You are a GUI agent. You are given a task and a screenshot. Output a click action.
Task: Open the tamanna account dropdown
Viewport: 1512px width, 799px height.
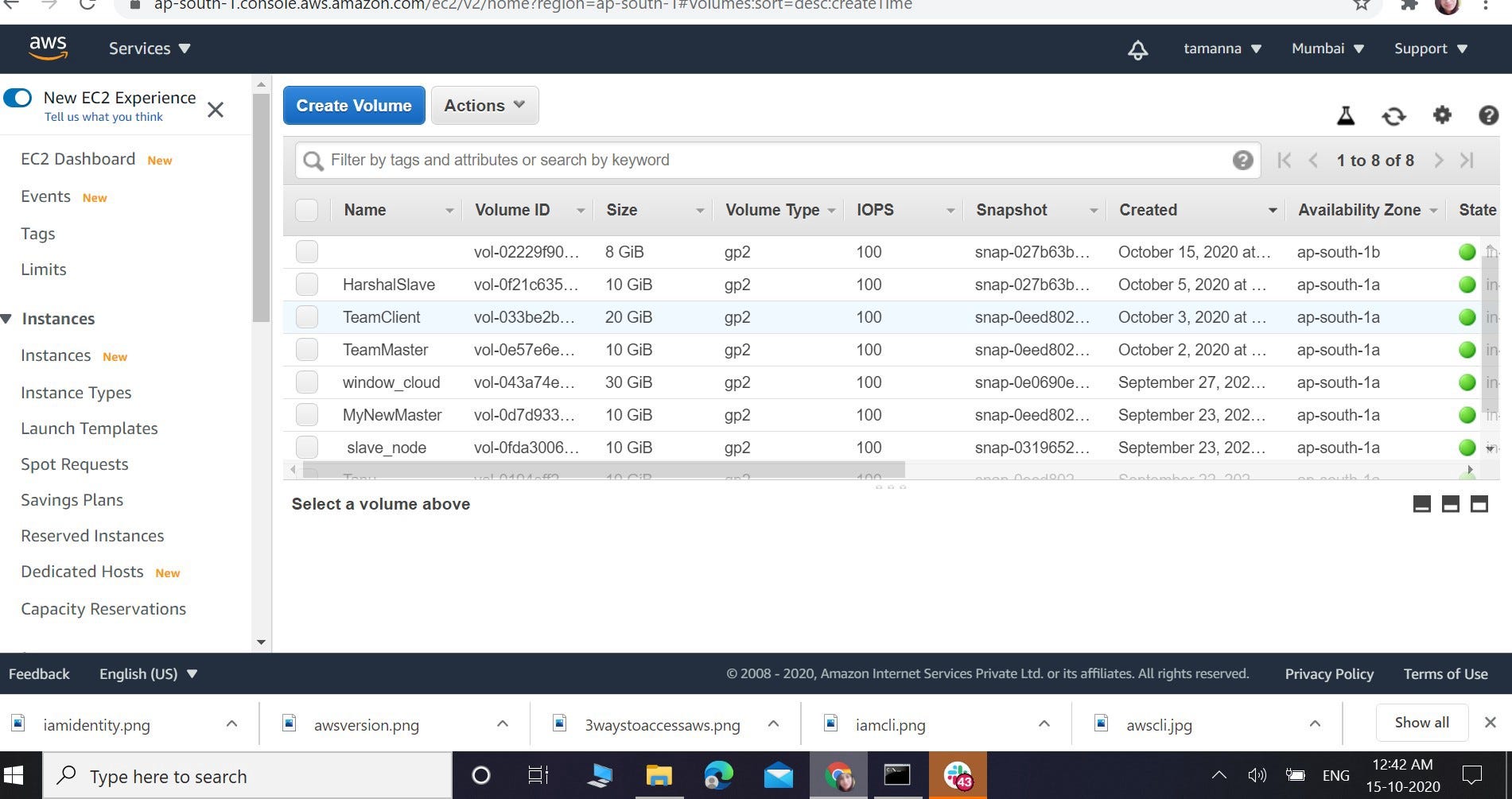[1222, 48]
